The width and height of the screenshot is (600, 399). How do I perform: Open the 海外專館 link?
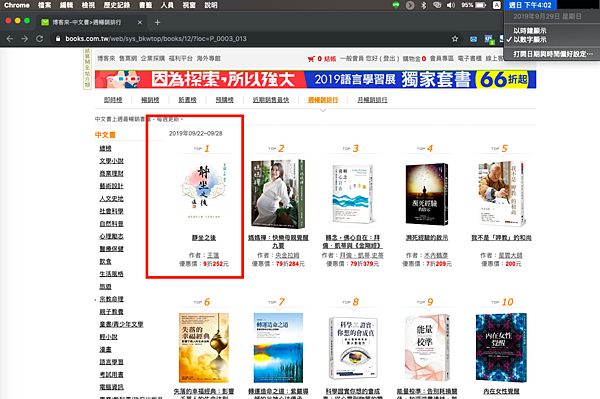[x=209, y=59]
